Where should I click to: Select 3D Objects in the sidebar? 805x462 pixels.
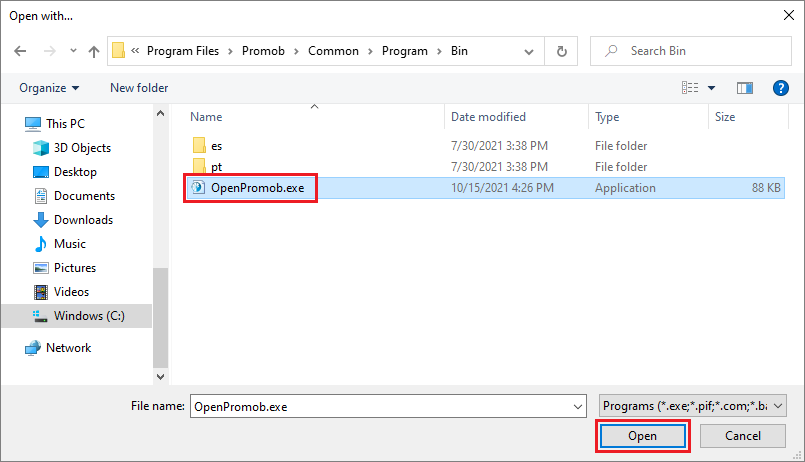point(82,148)
